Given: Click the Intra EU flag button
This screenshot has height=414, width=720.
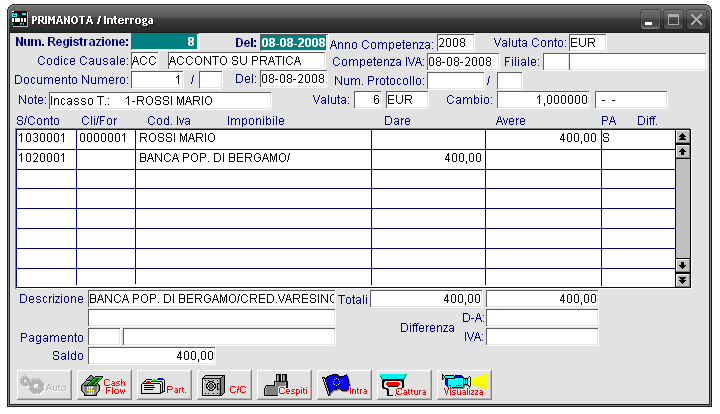Looking at the screenshot, I should [x=345, y=385].
